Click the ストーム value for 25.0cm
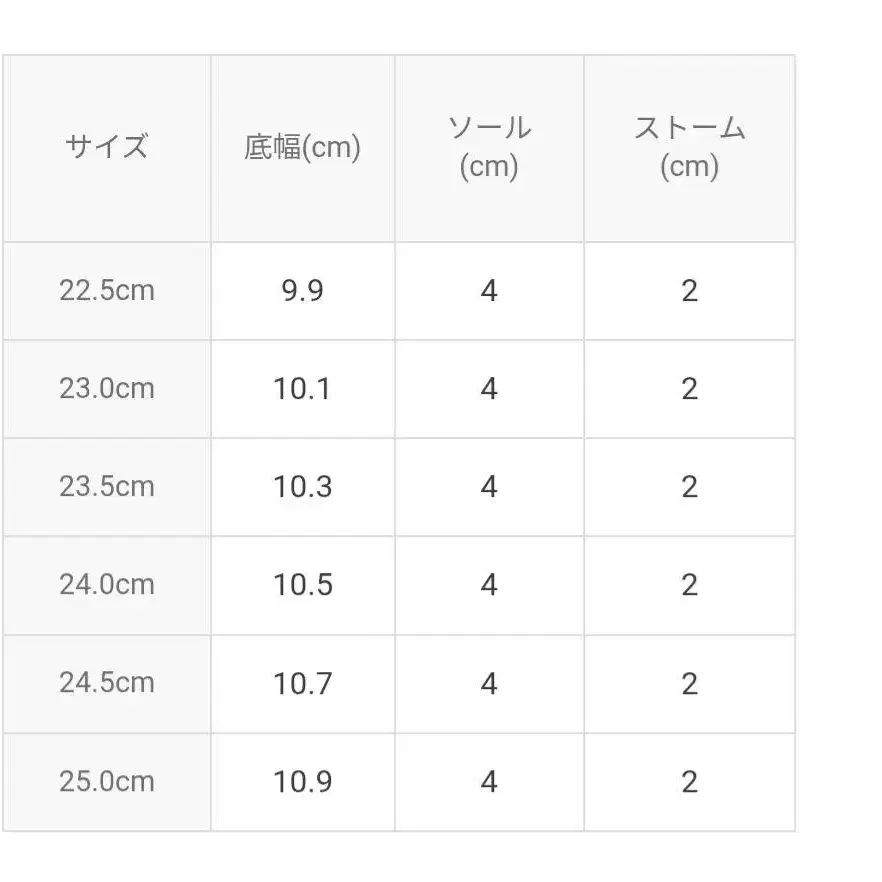This screenshot has width=882, height=882. coord(689,781)
